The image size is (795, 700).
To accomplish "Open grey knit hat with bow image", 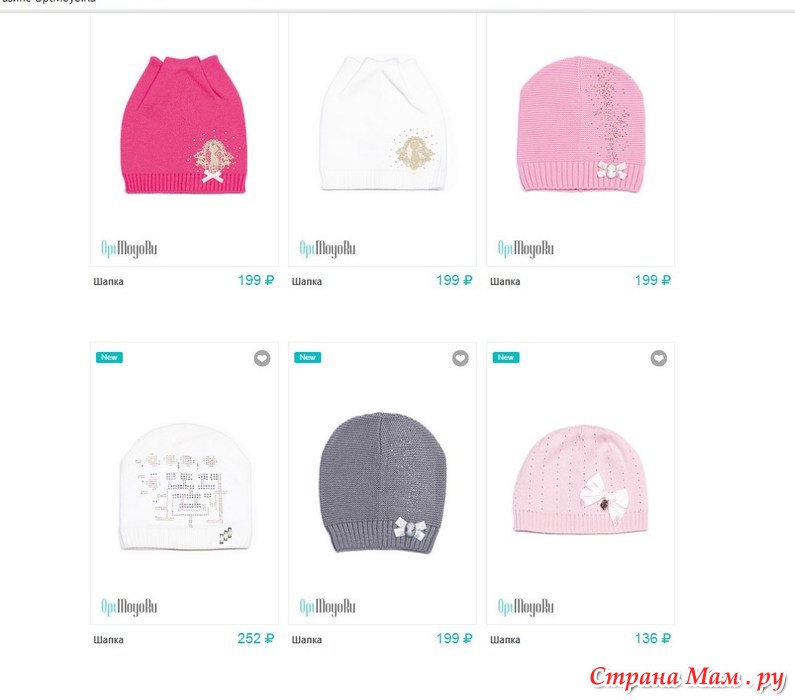I will tap(382, 483).
